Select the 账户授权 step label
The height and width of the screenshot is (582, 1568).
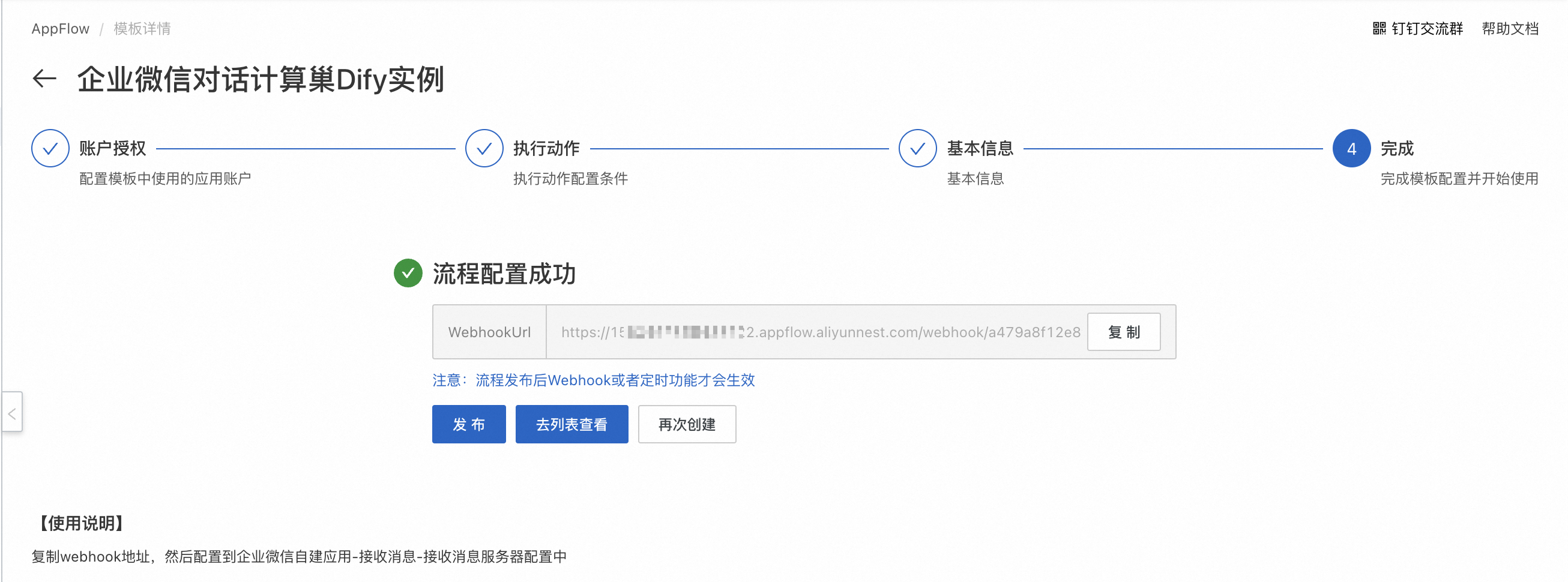(113, 148)
